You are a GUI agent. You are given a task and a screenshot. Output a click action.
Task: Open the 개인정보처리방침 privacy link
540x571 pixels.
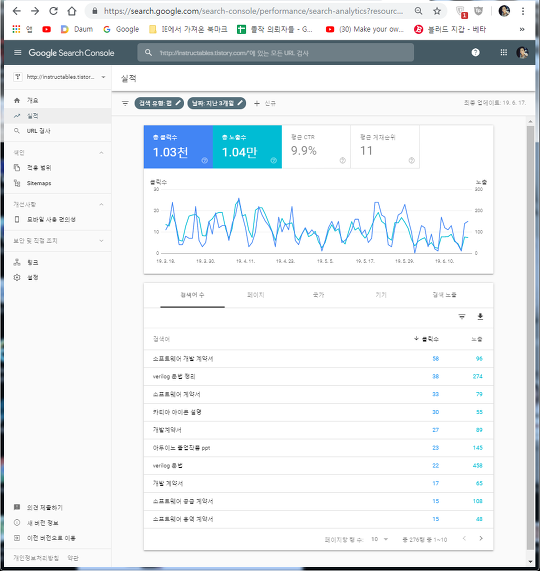[36, 558]
